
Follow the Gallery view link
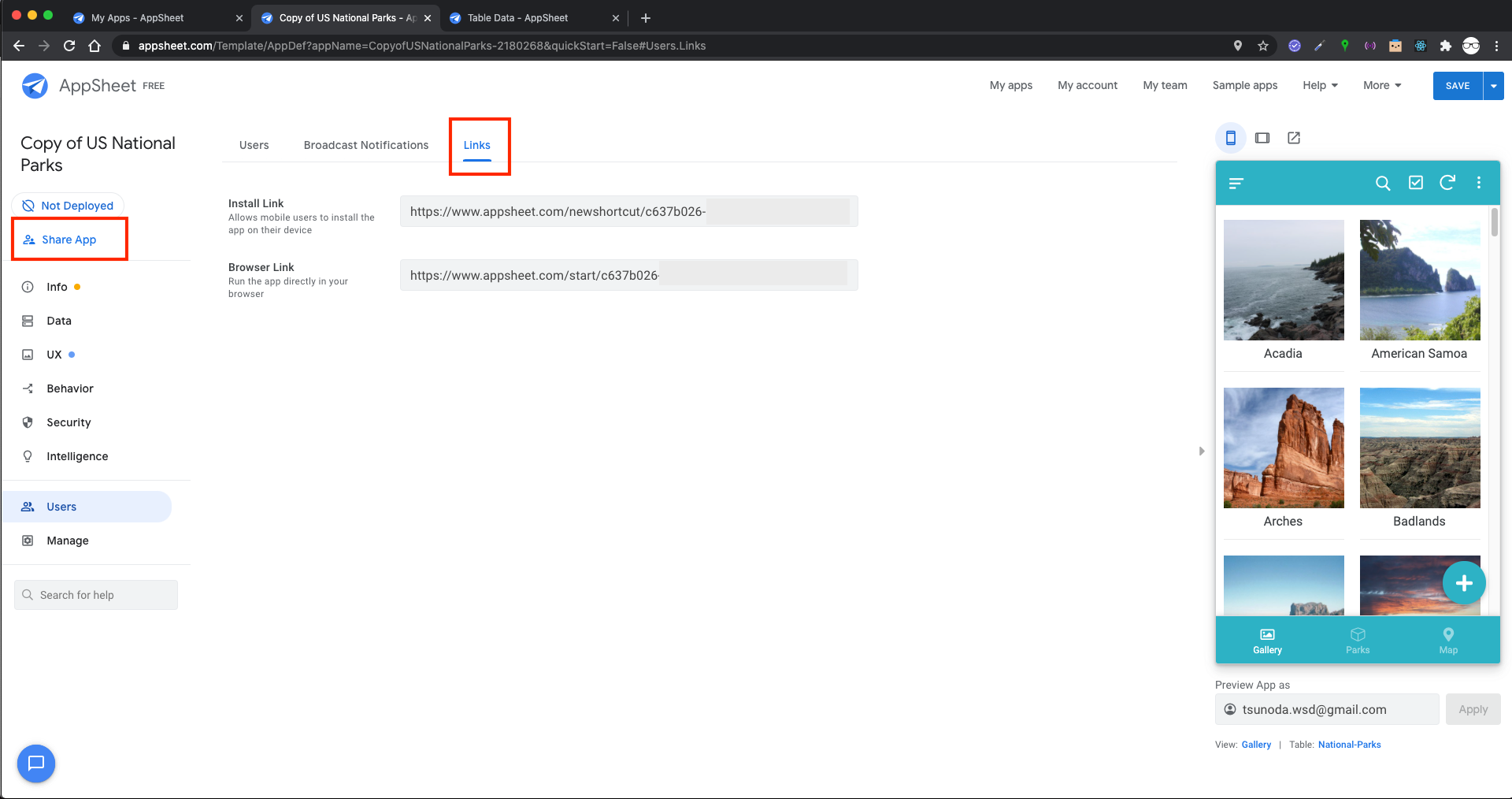click(1256, 745)
